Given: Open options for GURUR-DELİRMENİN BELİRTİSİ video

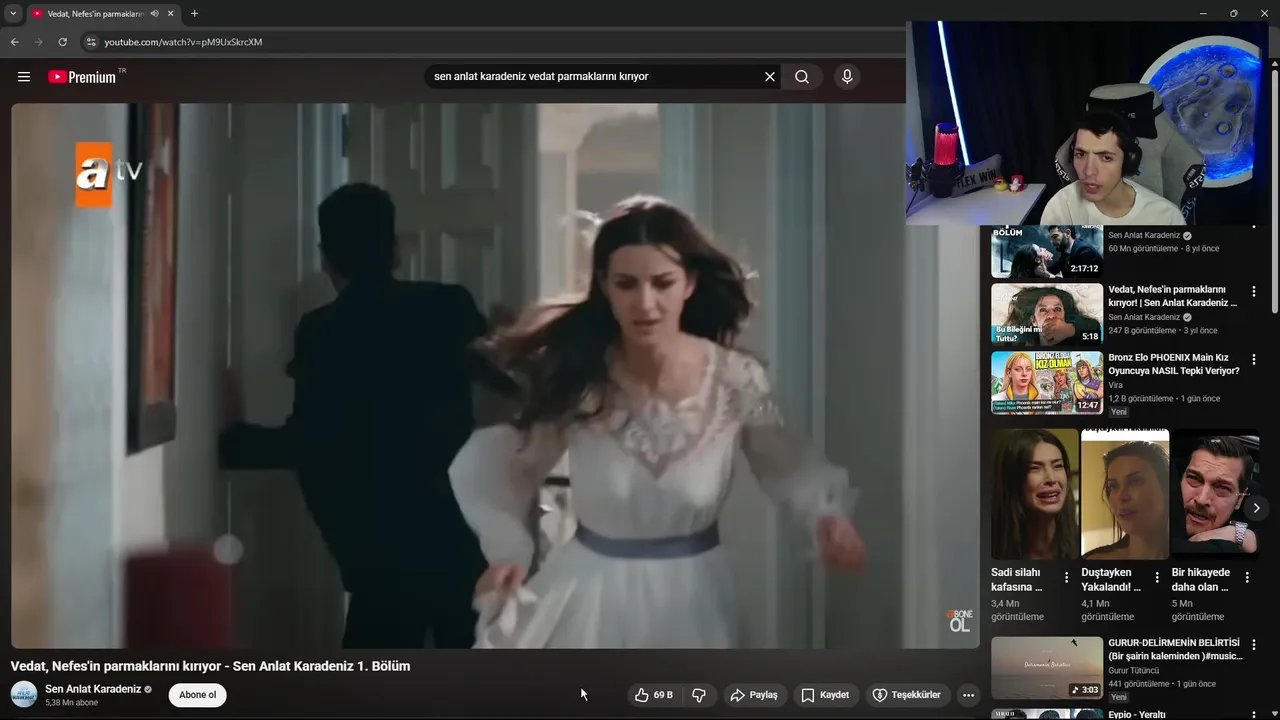Looking at the screenshot, I should [x=1253, y=645].
